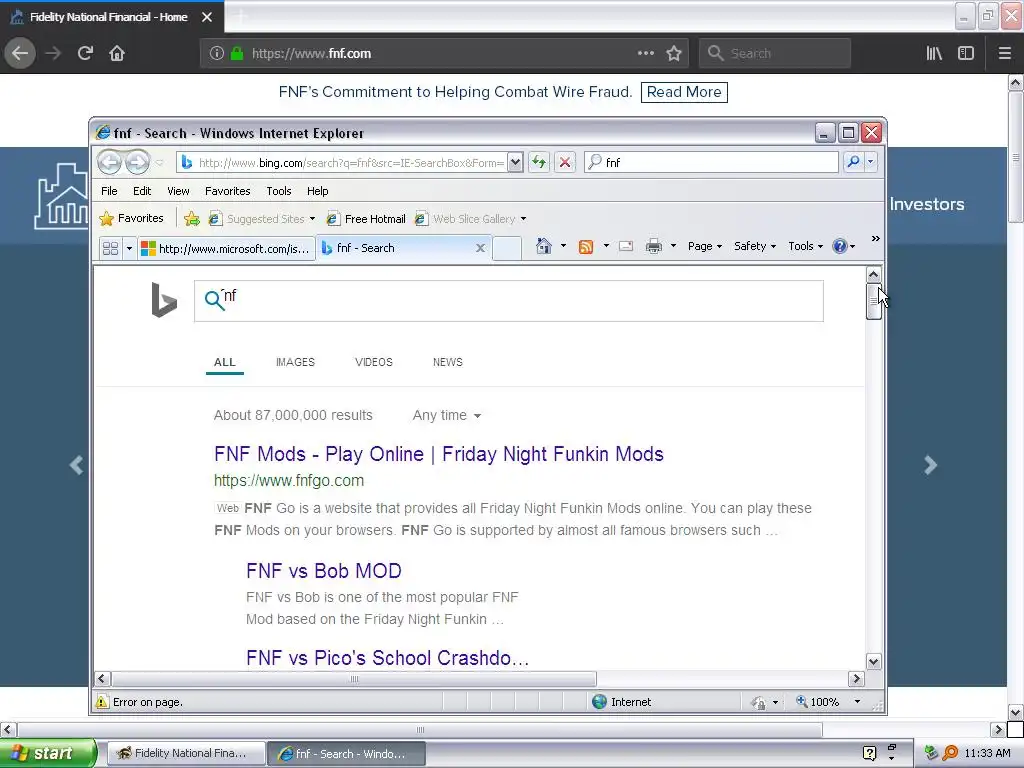Image resolution: width=1024 pixels, height=768 pixels.
Task: Toggle Firefox sidebar icon
Action: [966, 53]
